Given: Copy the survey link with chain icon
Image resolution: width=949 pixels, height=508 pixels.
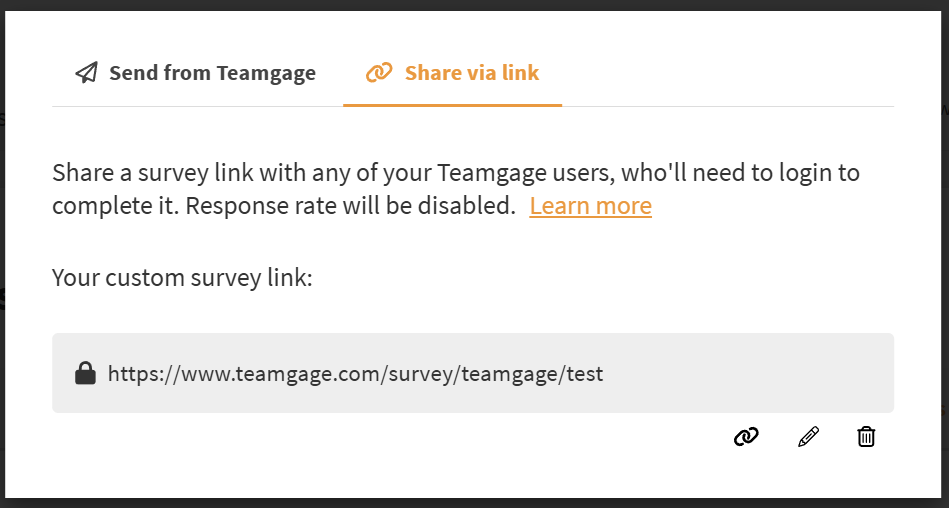Looking at the screenshot, I should [x=746, y=436].
